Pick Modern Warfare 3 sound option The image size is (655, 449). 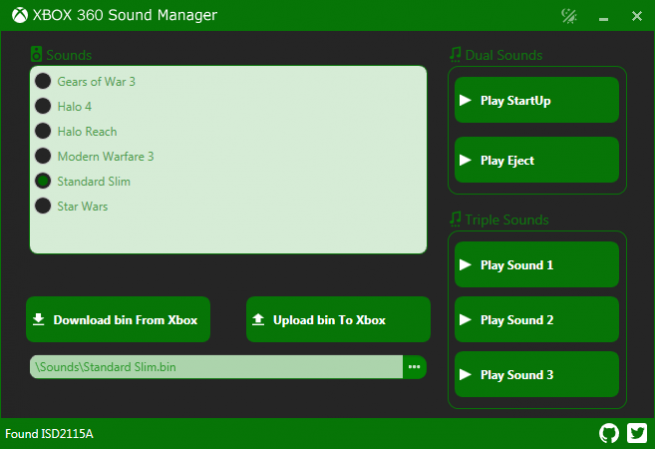(x=43, y=156)
